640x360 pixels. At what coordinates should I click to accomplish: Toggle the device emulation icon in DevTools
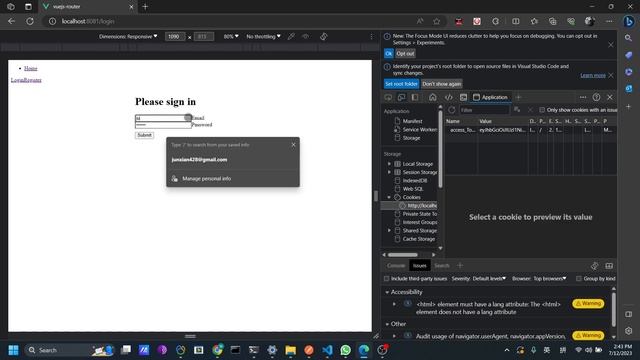click(x=402, y=97)
